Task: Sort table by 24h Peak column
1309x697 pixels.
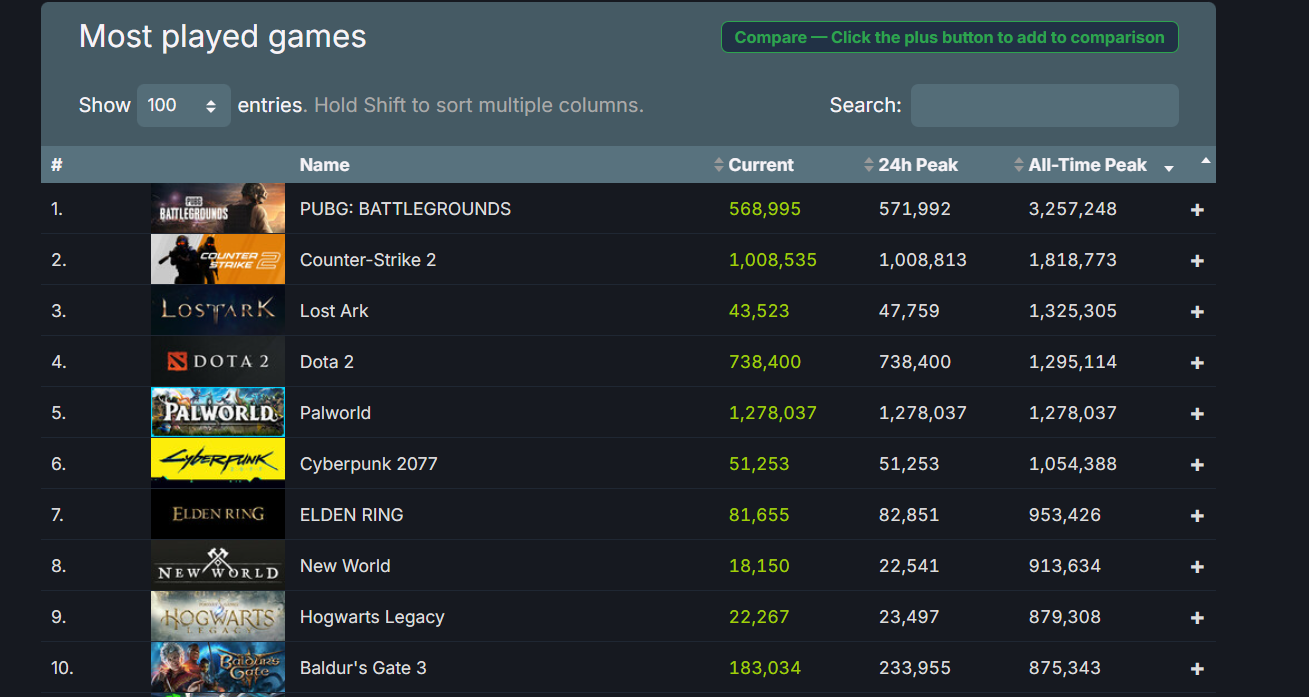Action: click(x=917, y=165)
